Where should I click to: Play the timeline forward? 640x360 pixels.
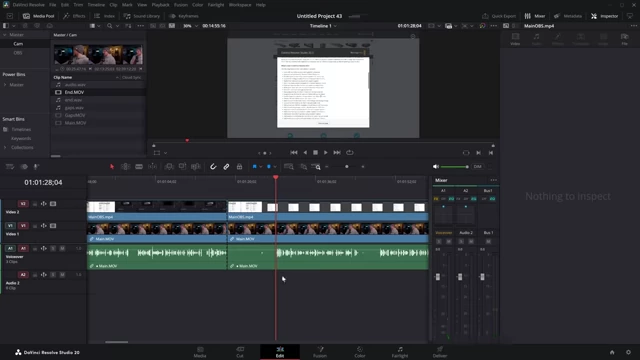pos(326,152)
